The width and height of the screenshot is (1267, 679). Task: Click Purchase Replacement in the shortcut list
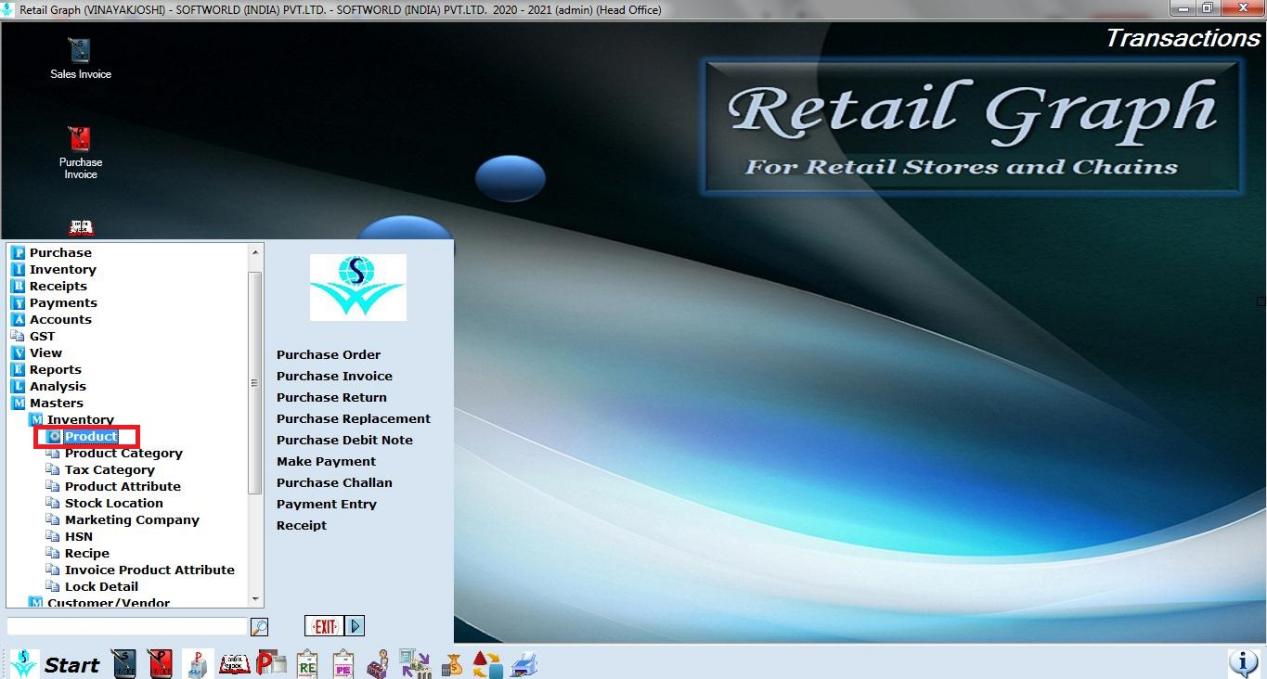[x=353, y=419]
